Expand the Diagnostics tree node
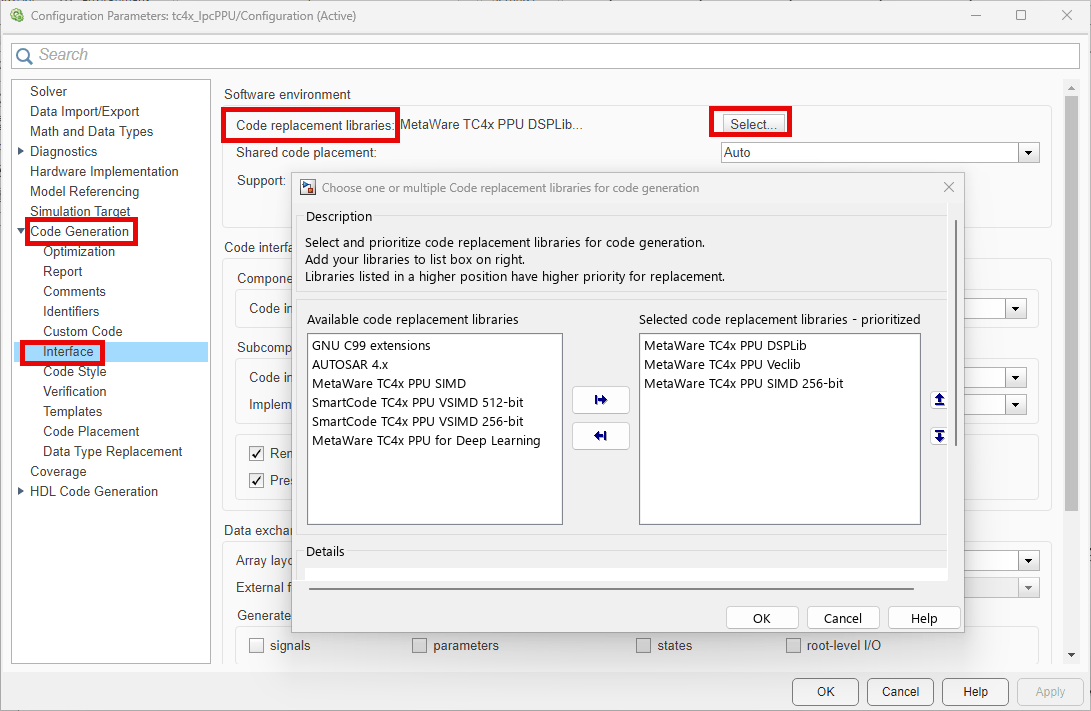Viewport: 1091px width, 711px height. [x=21, y=151]
